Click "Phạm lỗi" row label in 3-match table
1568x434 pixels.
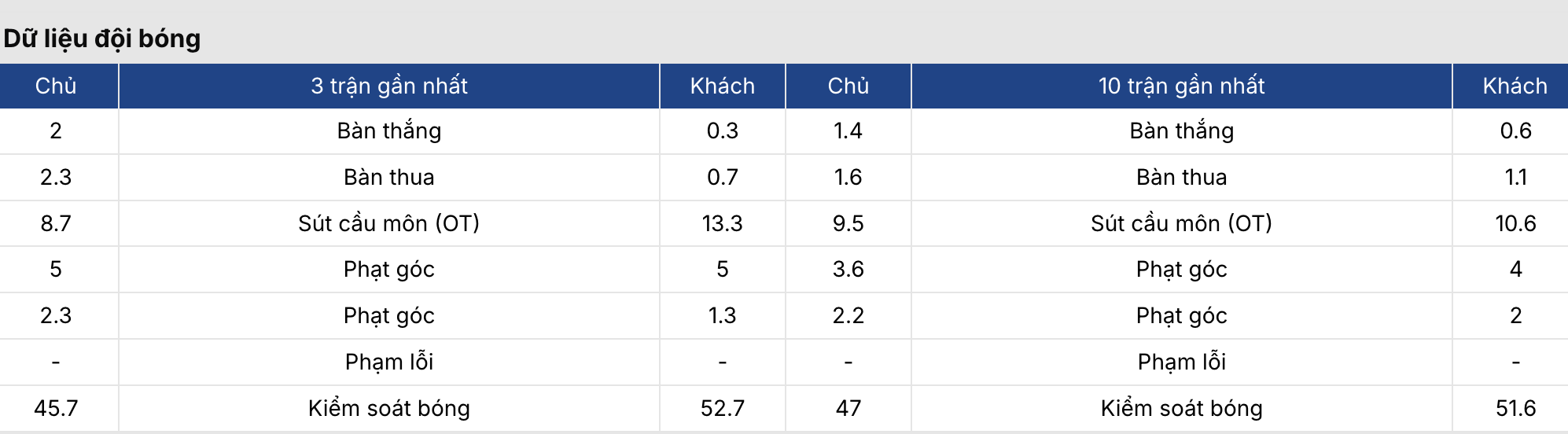(x=389, y=362)
